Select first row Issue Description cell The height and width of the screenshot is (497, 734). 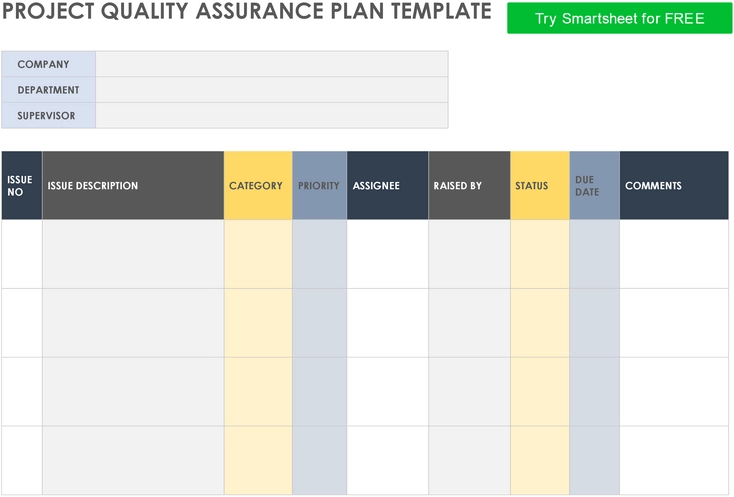coord(133,254)
